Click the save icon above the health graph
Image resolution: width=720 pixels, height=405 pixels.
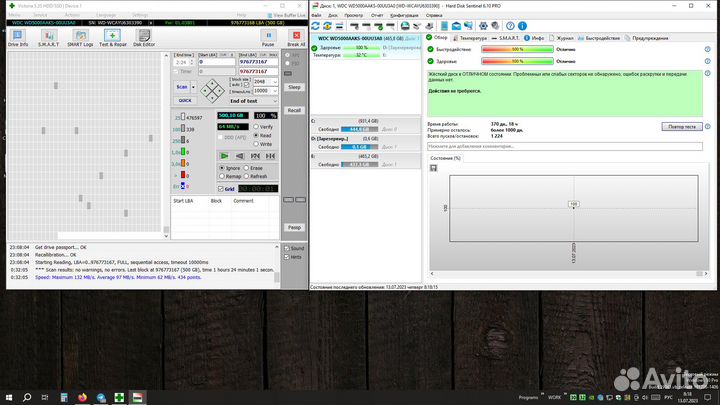(433, 168)
